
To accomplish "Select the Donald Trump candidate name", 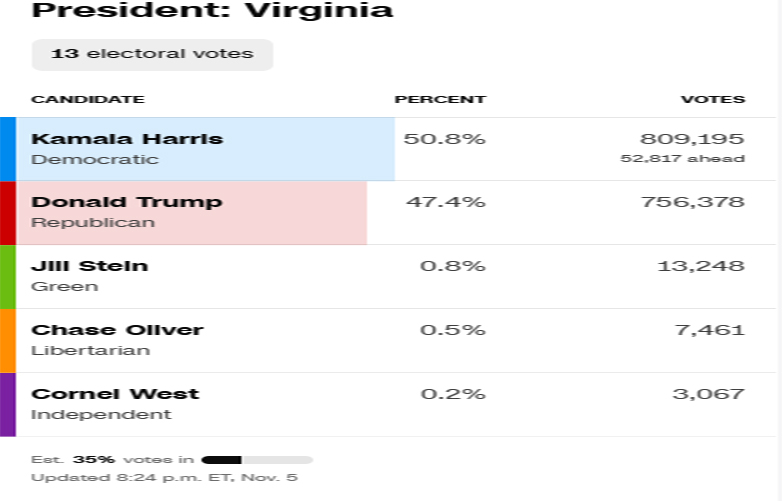I will 127,202.
